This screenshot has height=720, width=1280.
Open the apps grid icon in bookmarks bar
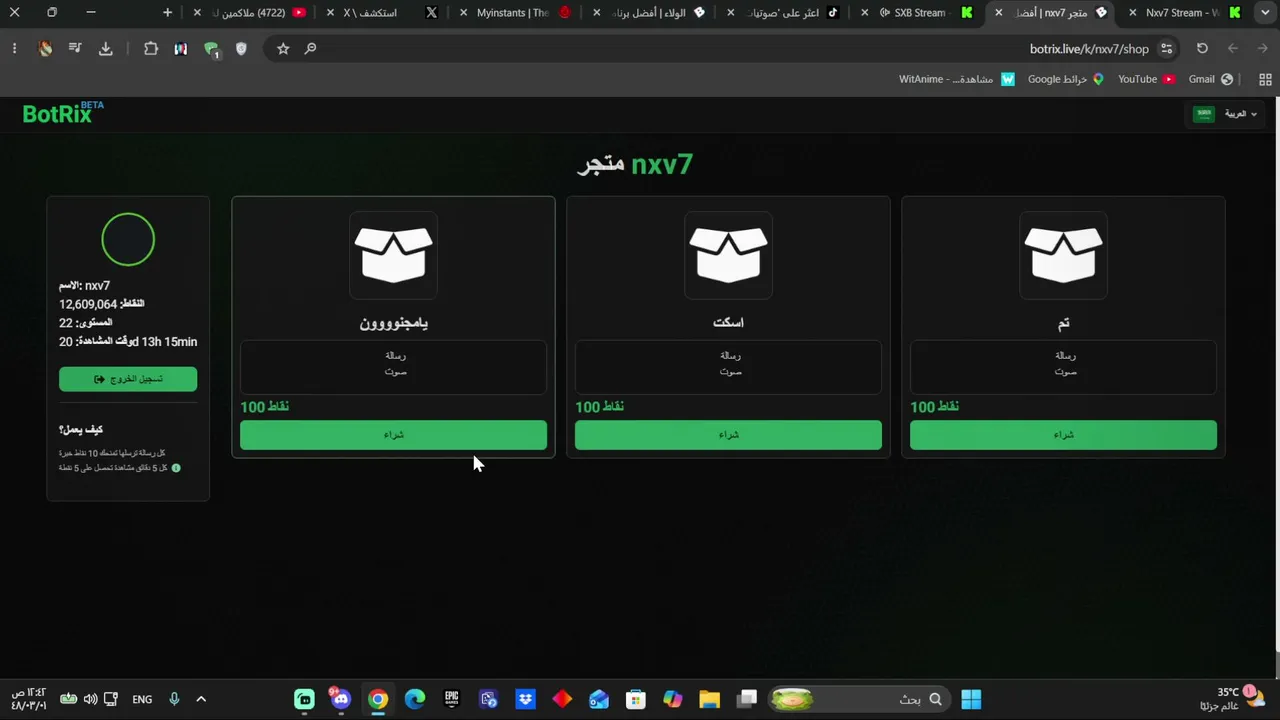pyautogui.click(x=1265, y=79)
